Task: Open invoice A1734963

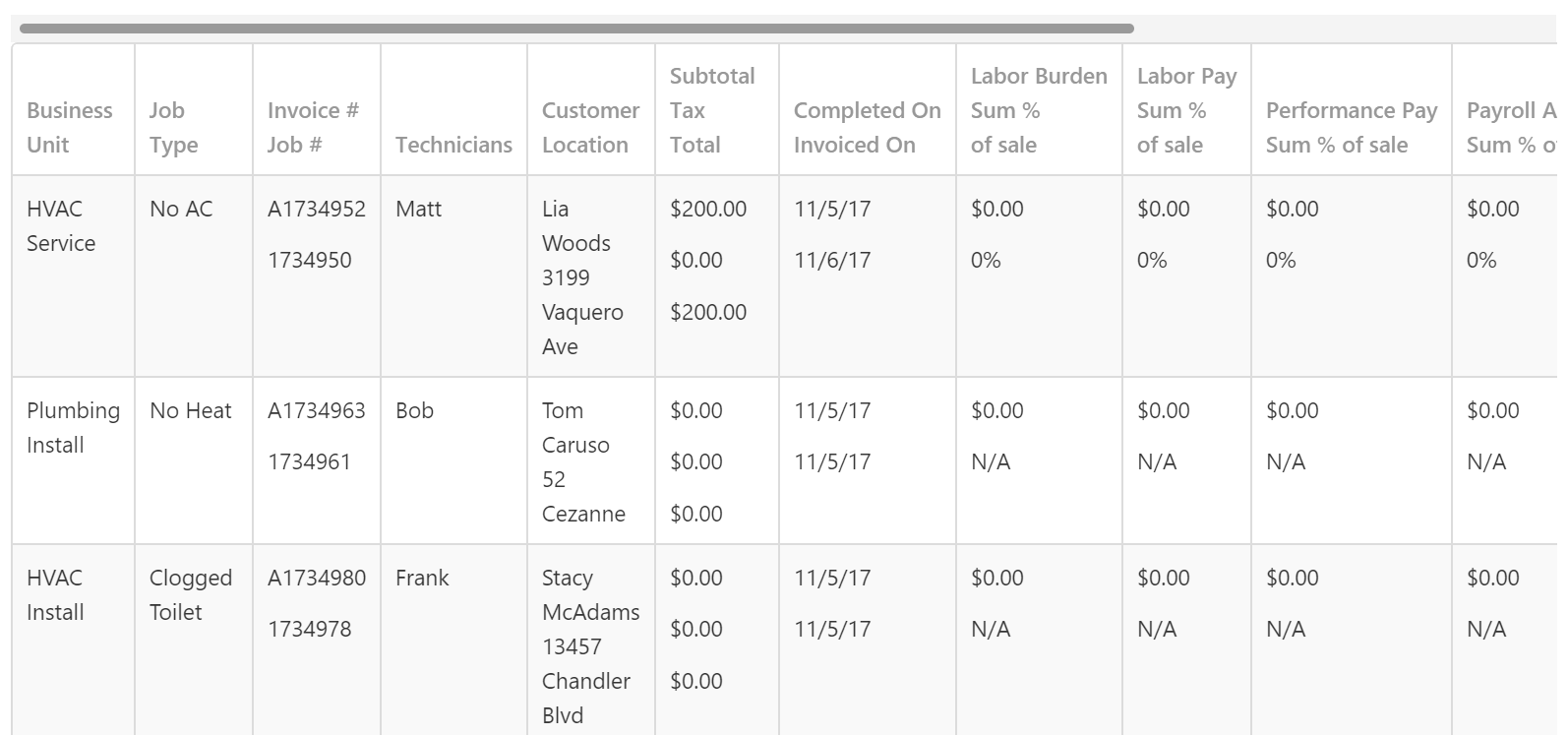Action: pyautogui.click(x=317, y=410)
